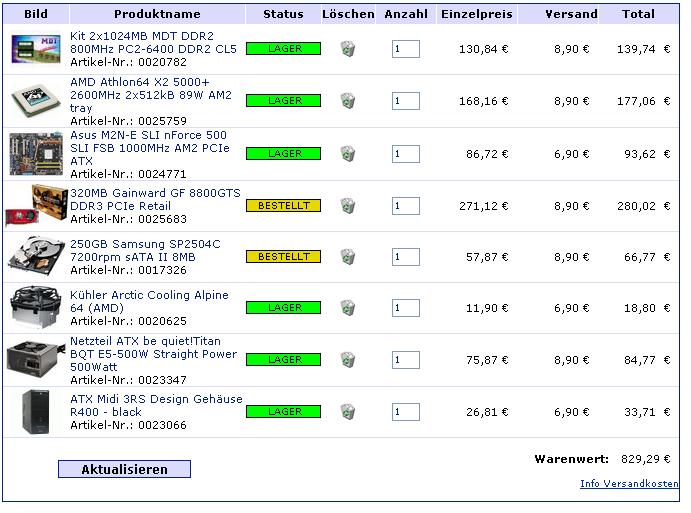The width and height of the screenshot is (691, 513).
Task: Delete the Gainward GF 8800GTS row
Action: (348, 205)
